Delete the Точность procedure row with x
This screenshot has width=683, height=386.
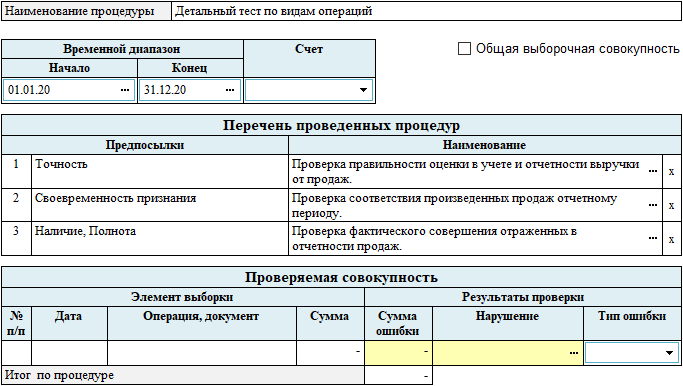click(671, 172)
